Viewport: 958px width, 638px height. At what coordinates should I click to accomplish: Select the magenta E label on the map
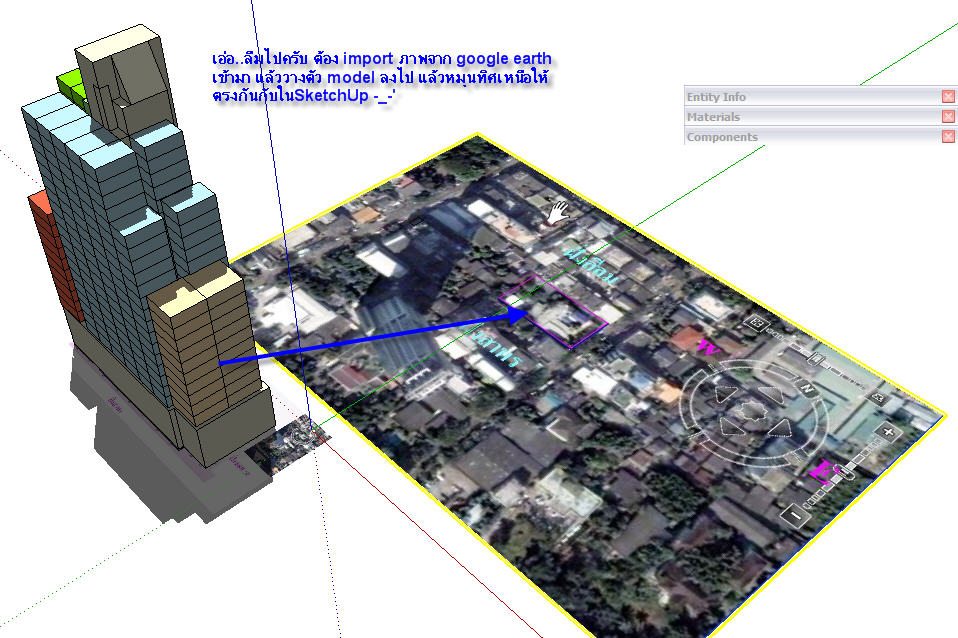coord(822,472)
